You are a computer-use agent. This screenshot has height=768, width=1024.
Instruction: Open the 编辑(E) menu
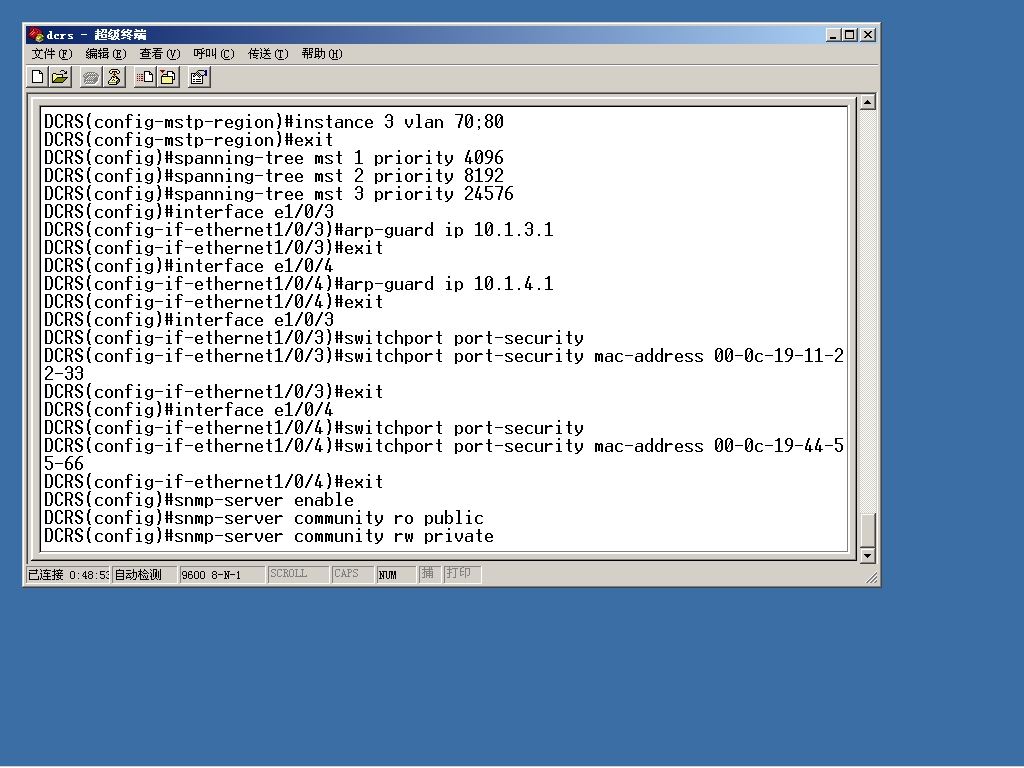105,54
